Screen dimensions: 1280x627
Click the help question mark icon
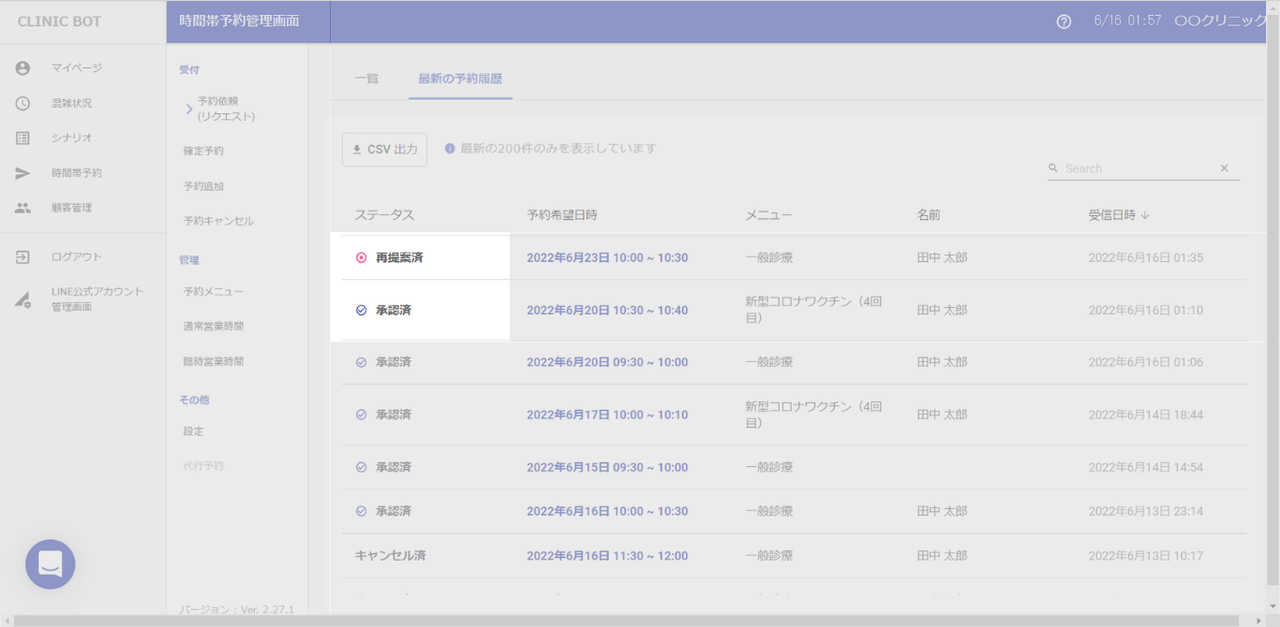(1064, 22)
